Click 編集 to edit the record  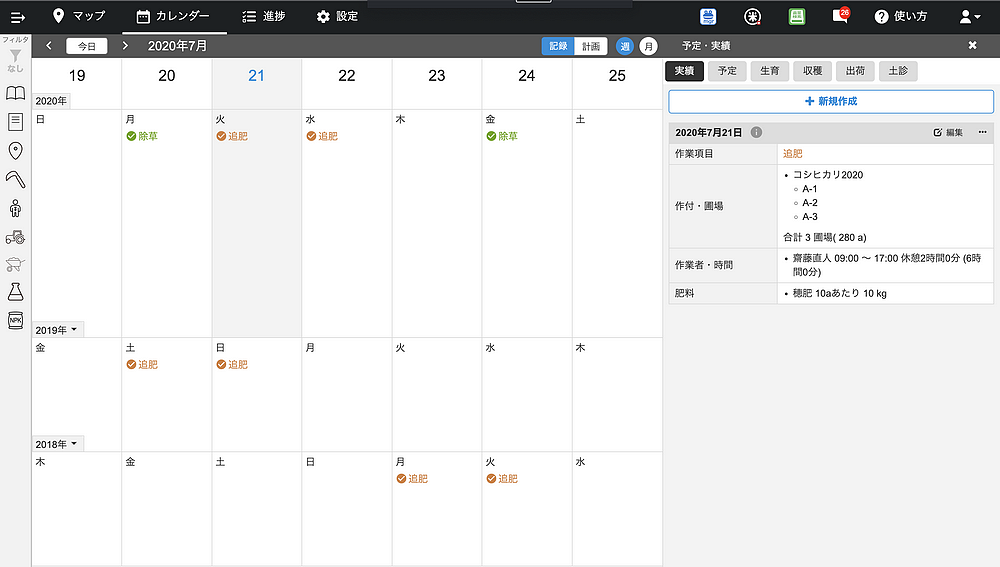click(x=947, y=132)
